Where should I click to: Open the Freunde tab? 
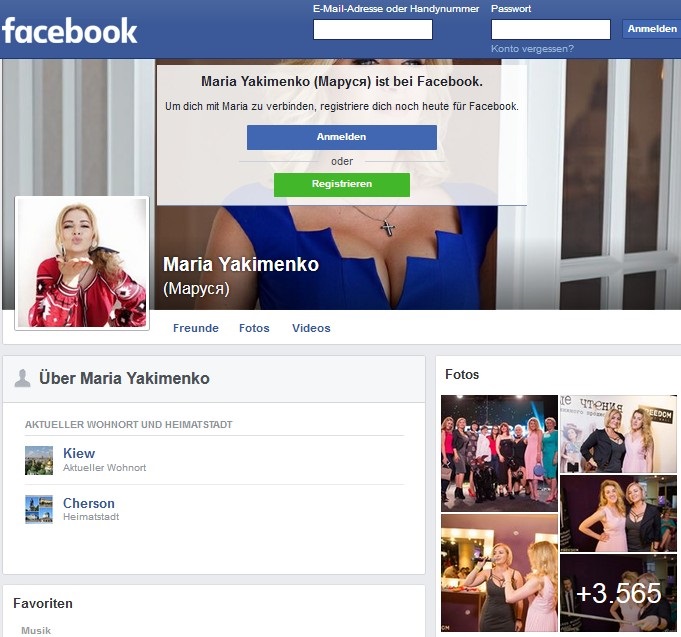(x=195, y=328)
